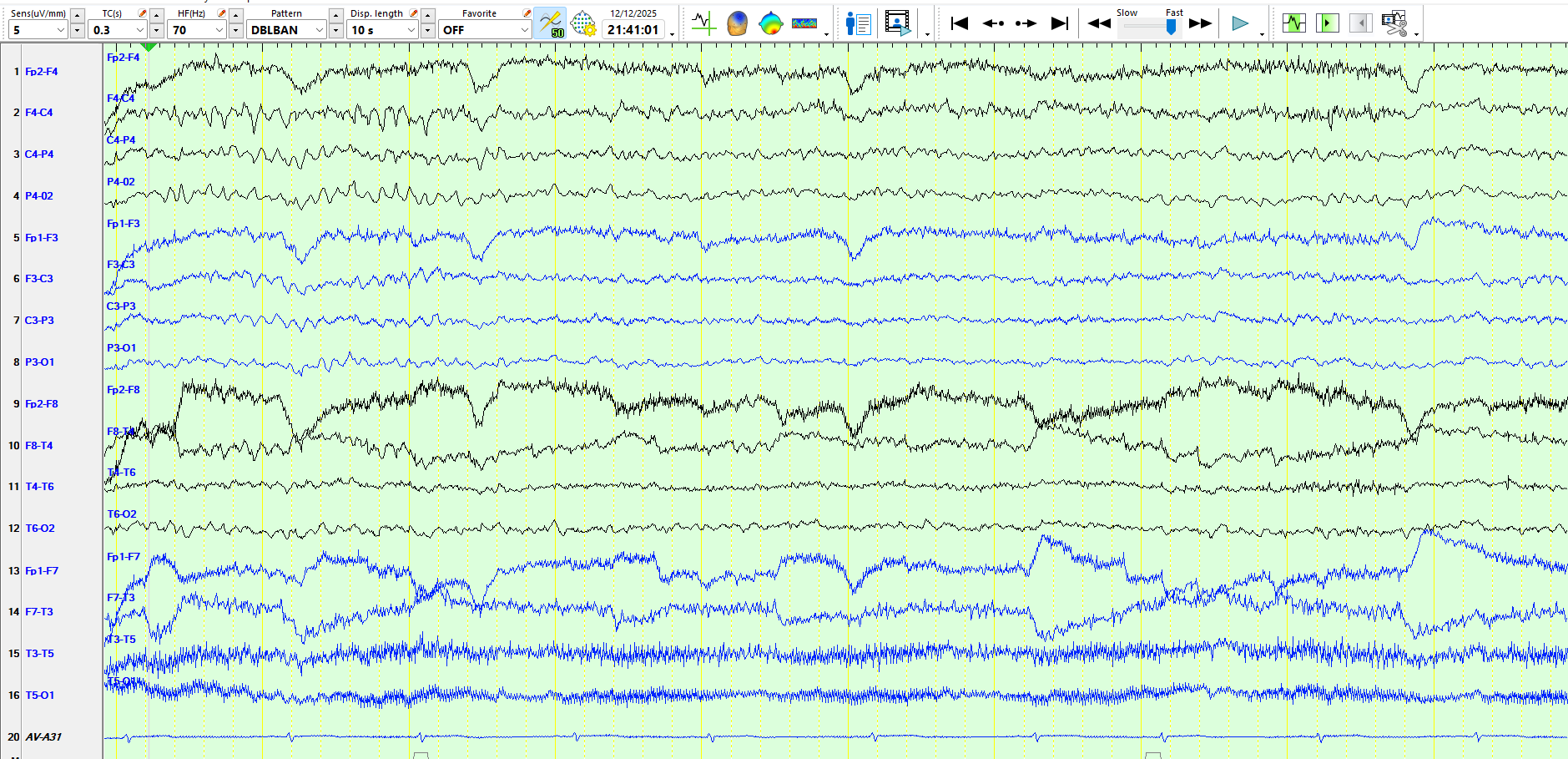
Task: Step the Pattern selection down
Action: coord(336,31)
